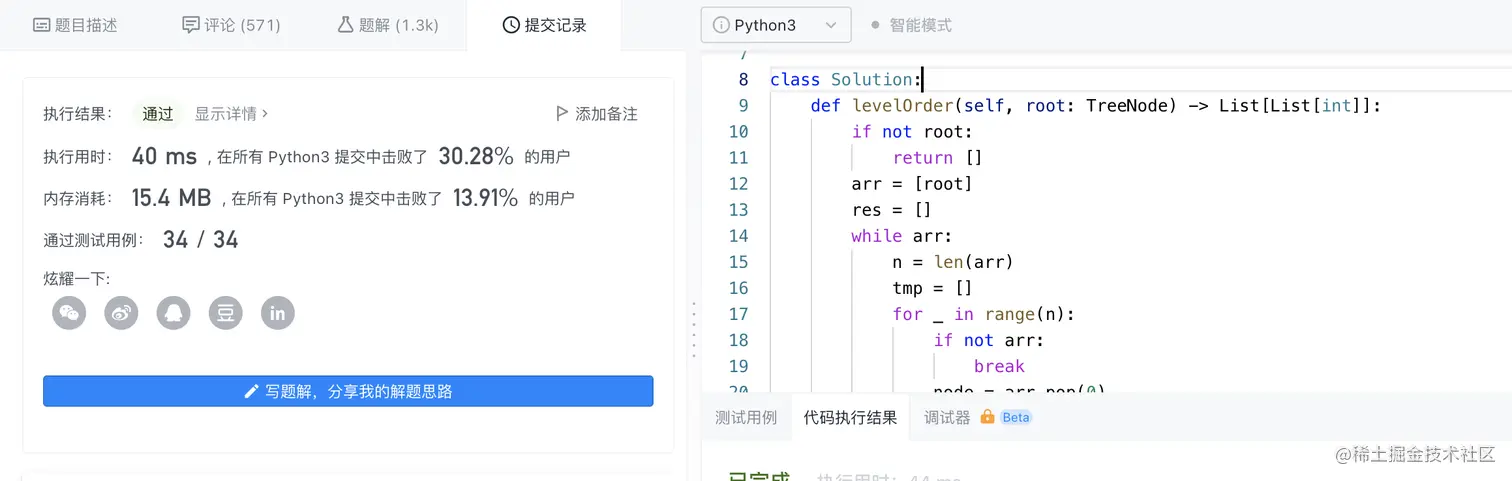
Task: Click the 'for _ in range(n):' line
Action: [984, 314]
